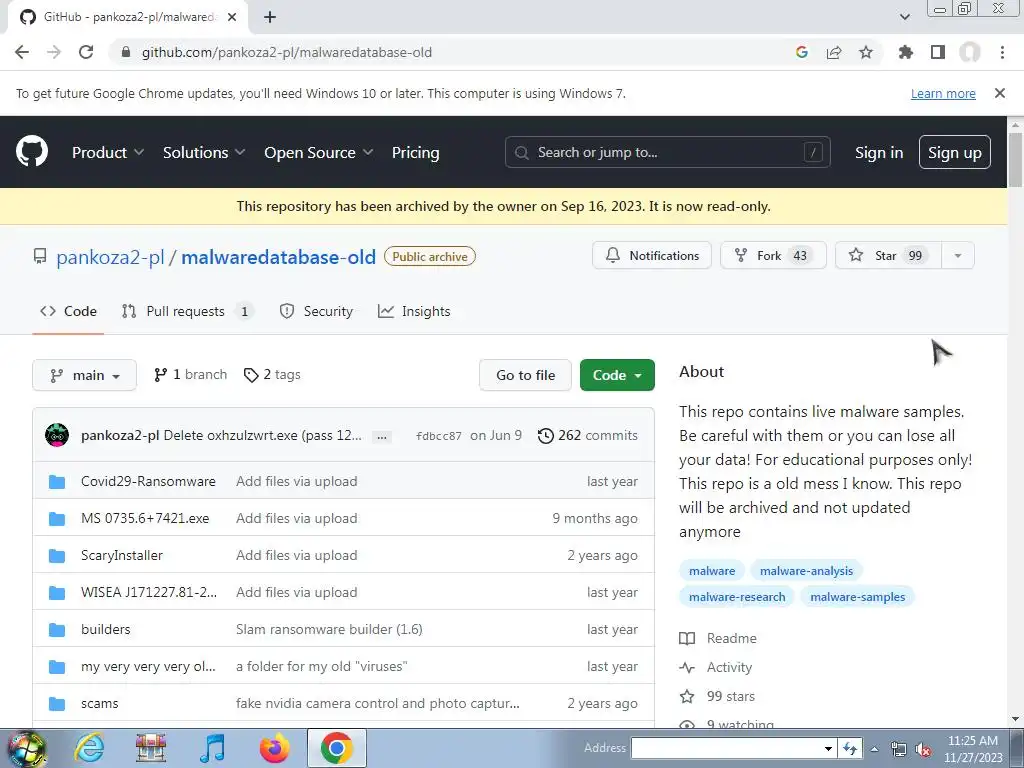Viewport: 1024px width, 768px height.
Task: Expand the green Code dropdown
Action: pyautogui.click(x=617, y=375)
